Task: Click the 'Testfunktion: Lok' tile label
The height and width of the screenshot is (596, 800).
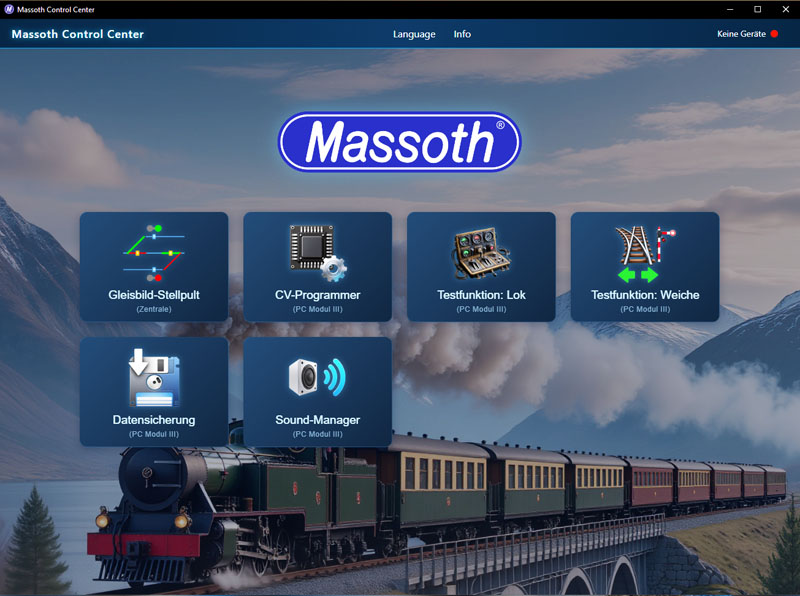Action: point(481,295)
